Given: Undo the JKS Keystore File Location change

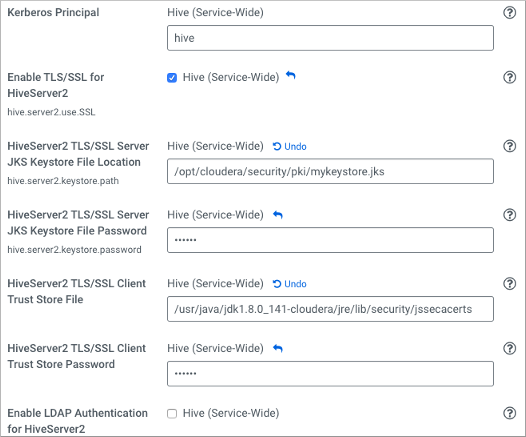Looking at the screenshot, I should click(x=290, y=147).
